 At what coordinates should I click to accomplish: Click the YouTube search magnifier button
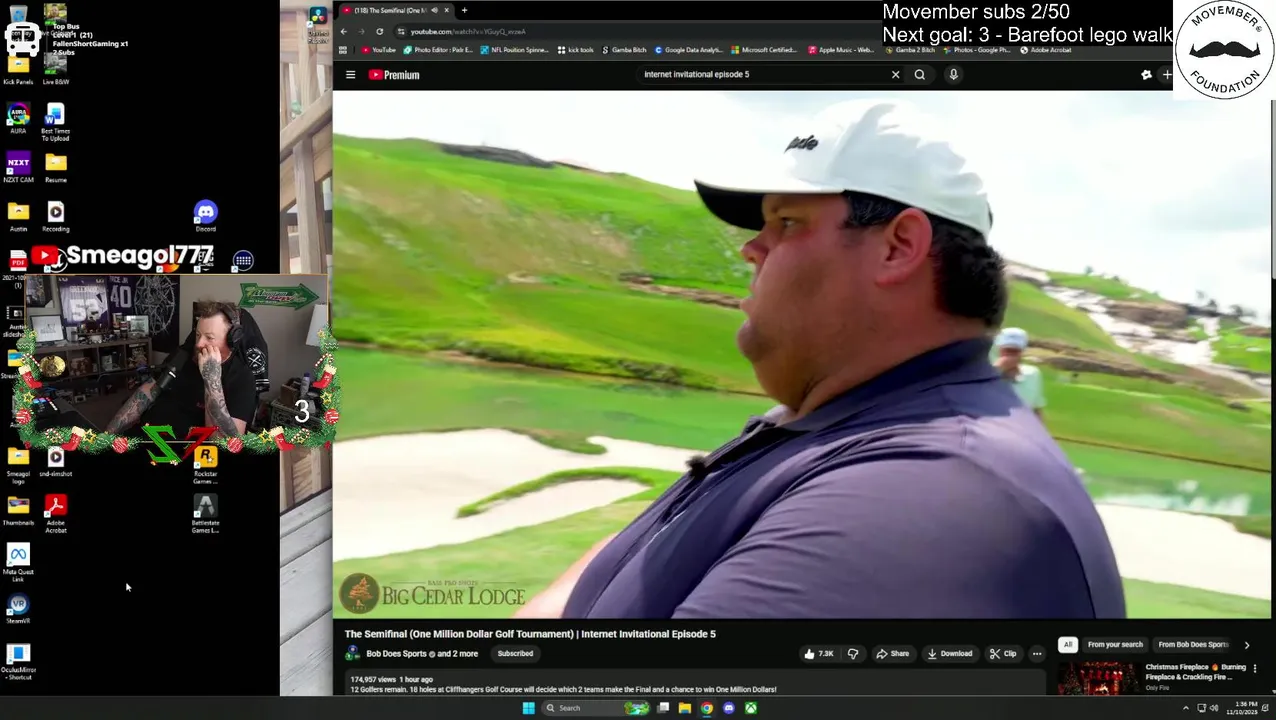coord(920,74)
